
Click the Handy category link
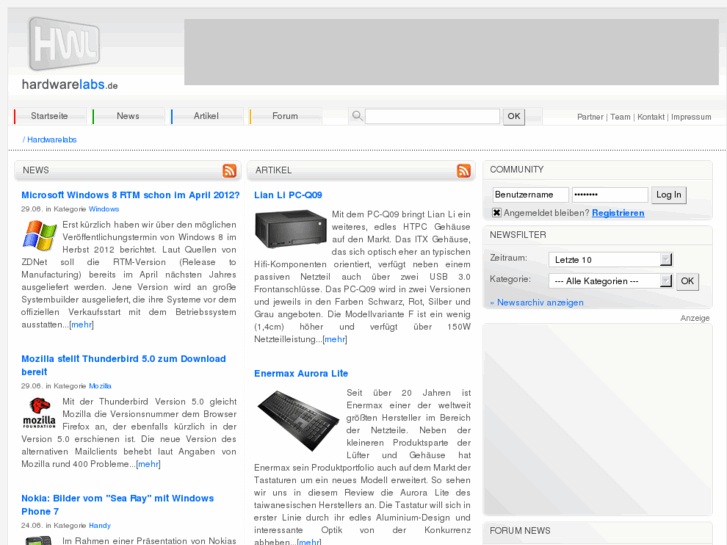click(100, 526)
